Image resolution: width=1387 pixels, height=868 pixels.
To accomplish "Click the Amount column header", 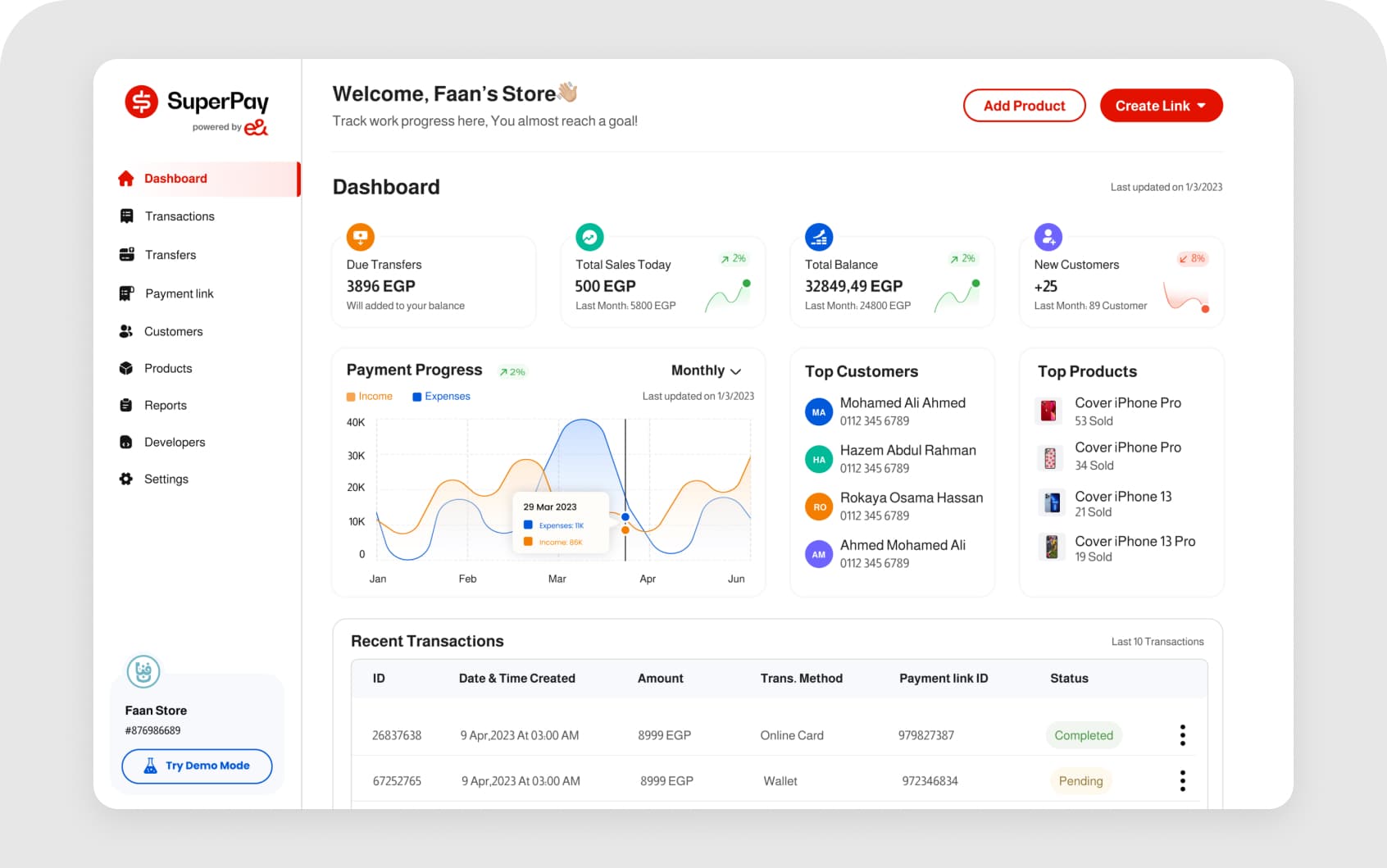I will (x=660, y=679).
